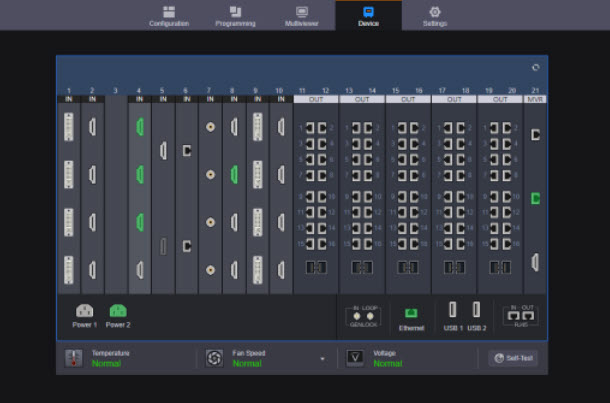The height and width of the screenshot is (403, 610).
Task: Switch to the Programming tab
Action: [x=235, y=15]
